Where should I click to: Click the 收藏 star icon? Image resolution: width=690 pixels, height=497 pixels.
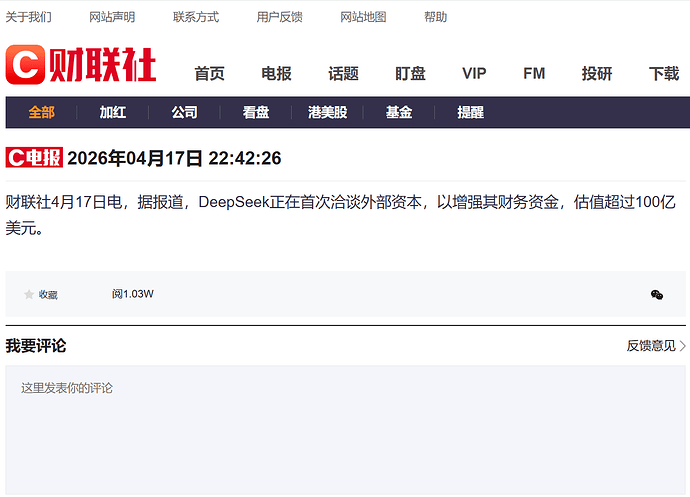[x=29, y=295]
